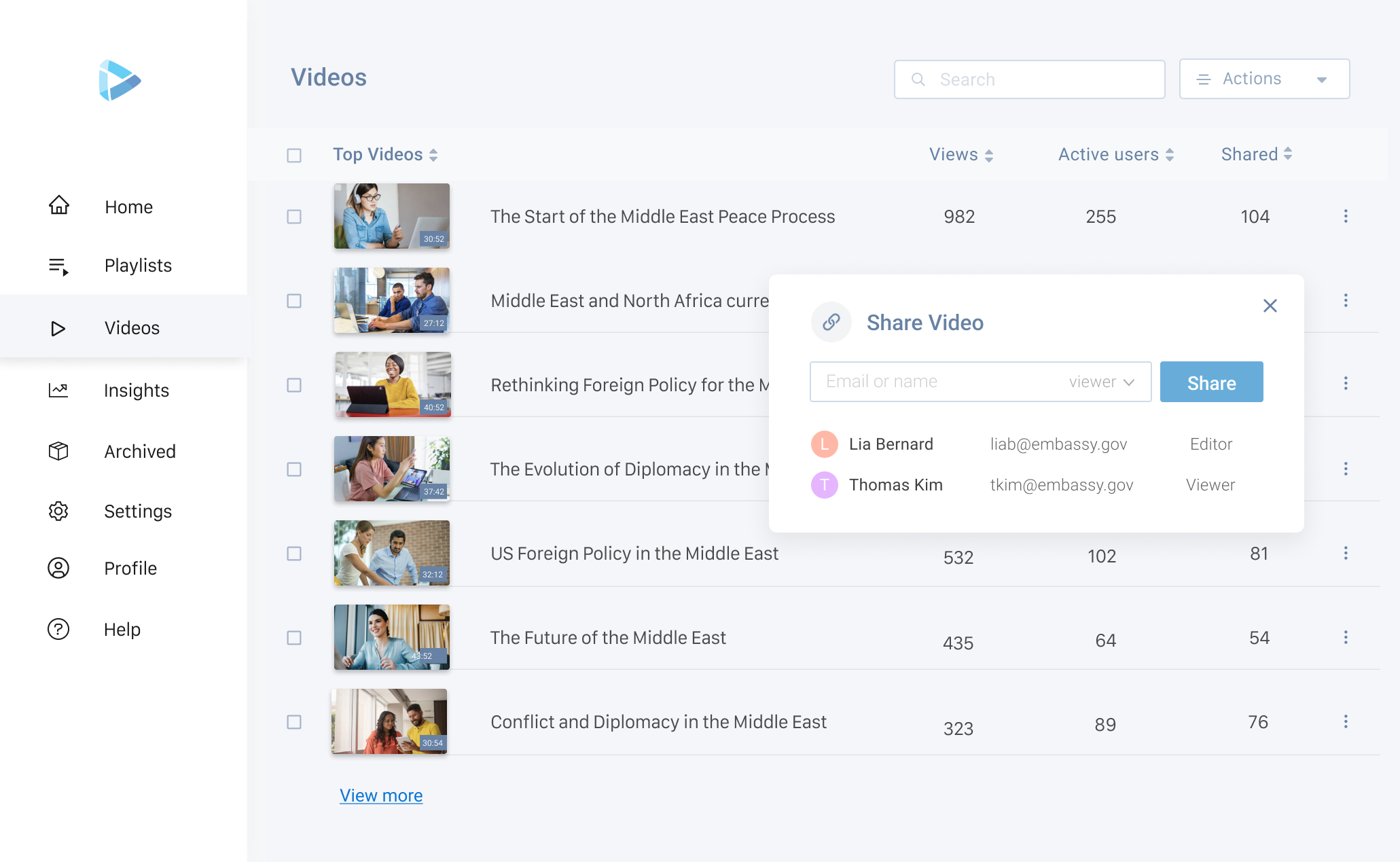Open The Start of the Middle East Peace Process title

pyautogui.click(x=662, y=217)
